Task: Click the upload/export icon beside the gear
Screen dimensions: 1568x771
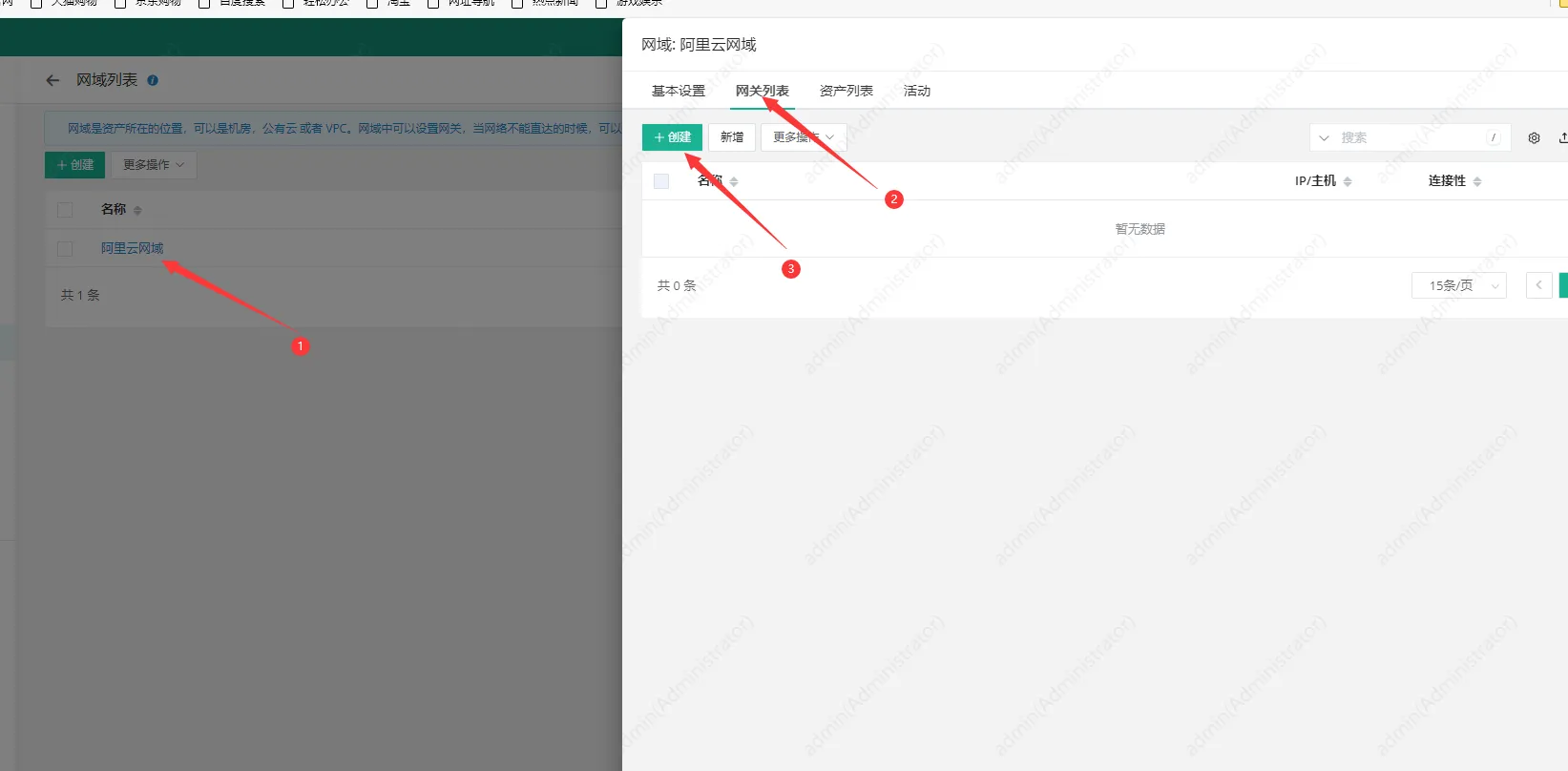Action: 1562,138
